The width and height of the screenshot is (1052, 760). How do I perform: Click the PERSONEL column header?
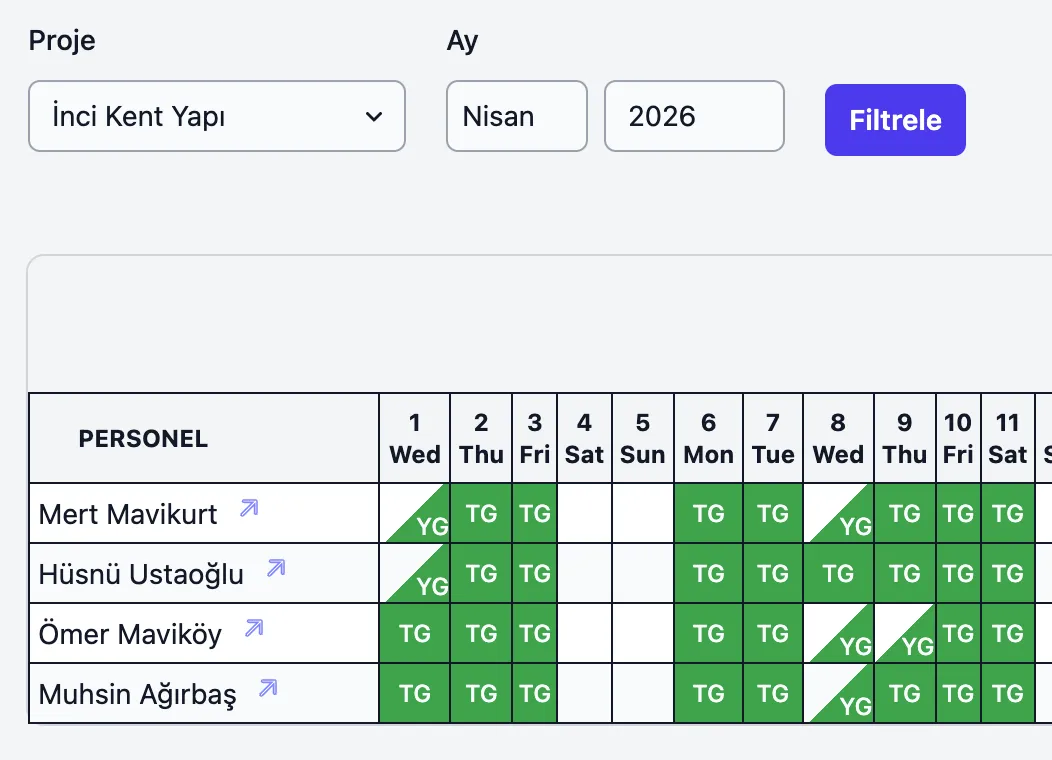coord(204,438)
